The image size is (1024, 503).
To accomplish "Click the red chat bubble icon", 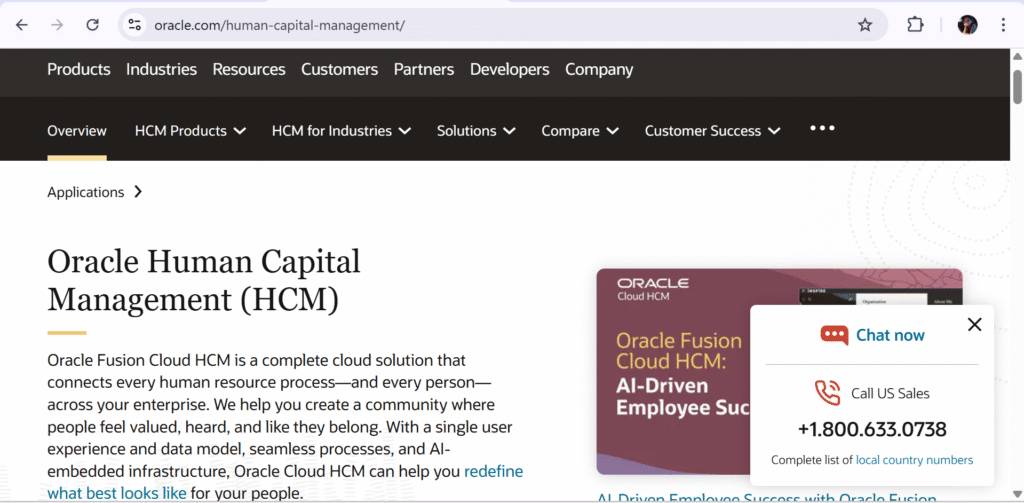I will pyautogui.click(x=834, y=335).
